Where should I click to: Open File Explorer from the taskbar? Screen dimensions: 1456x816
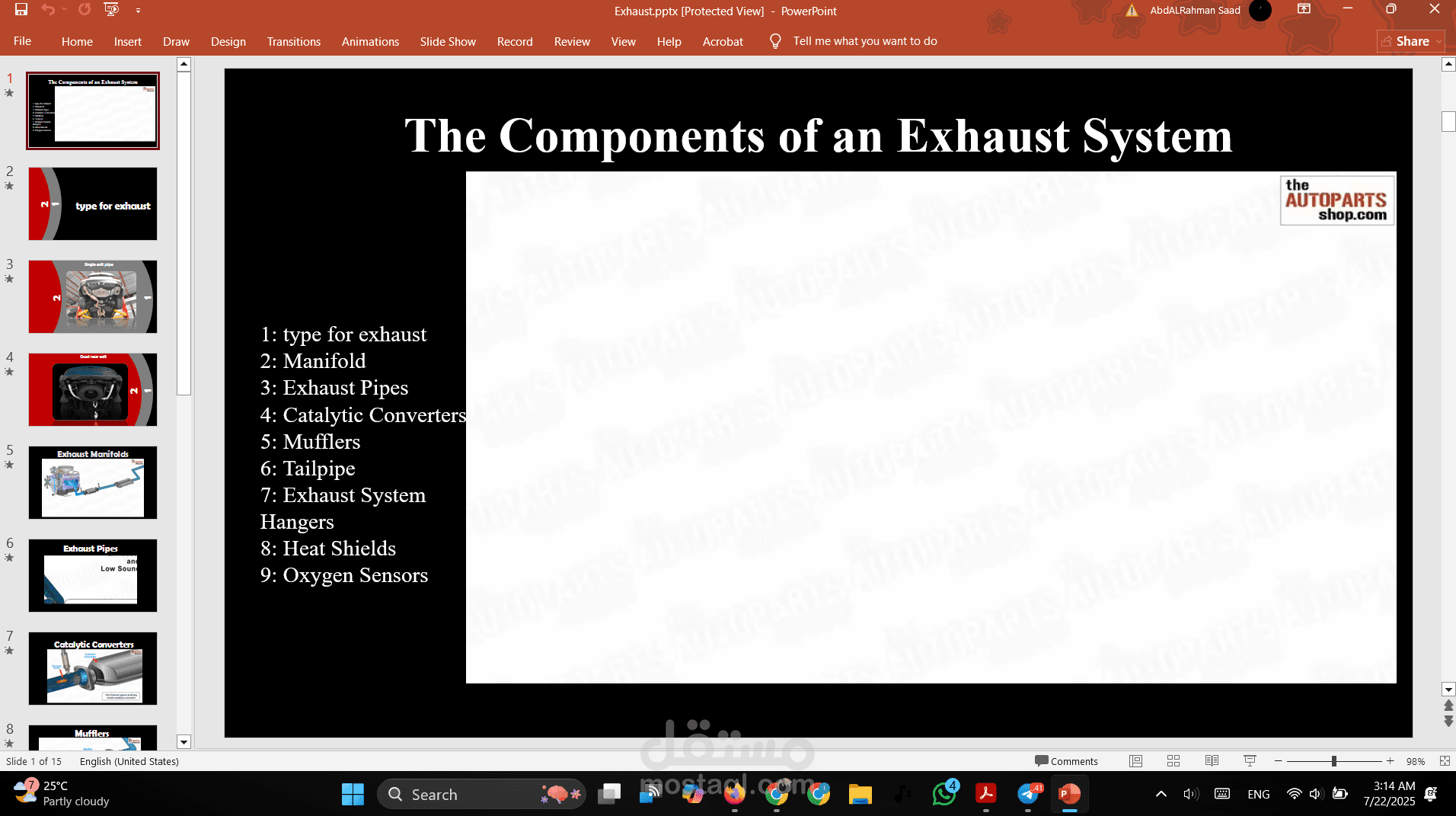(x=860, y=794)
